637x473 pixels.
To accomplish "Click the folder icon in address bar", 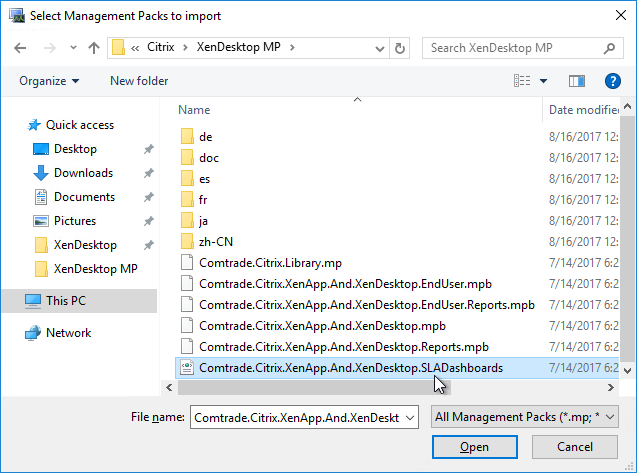I will (118, 48).
